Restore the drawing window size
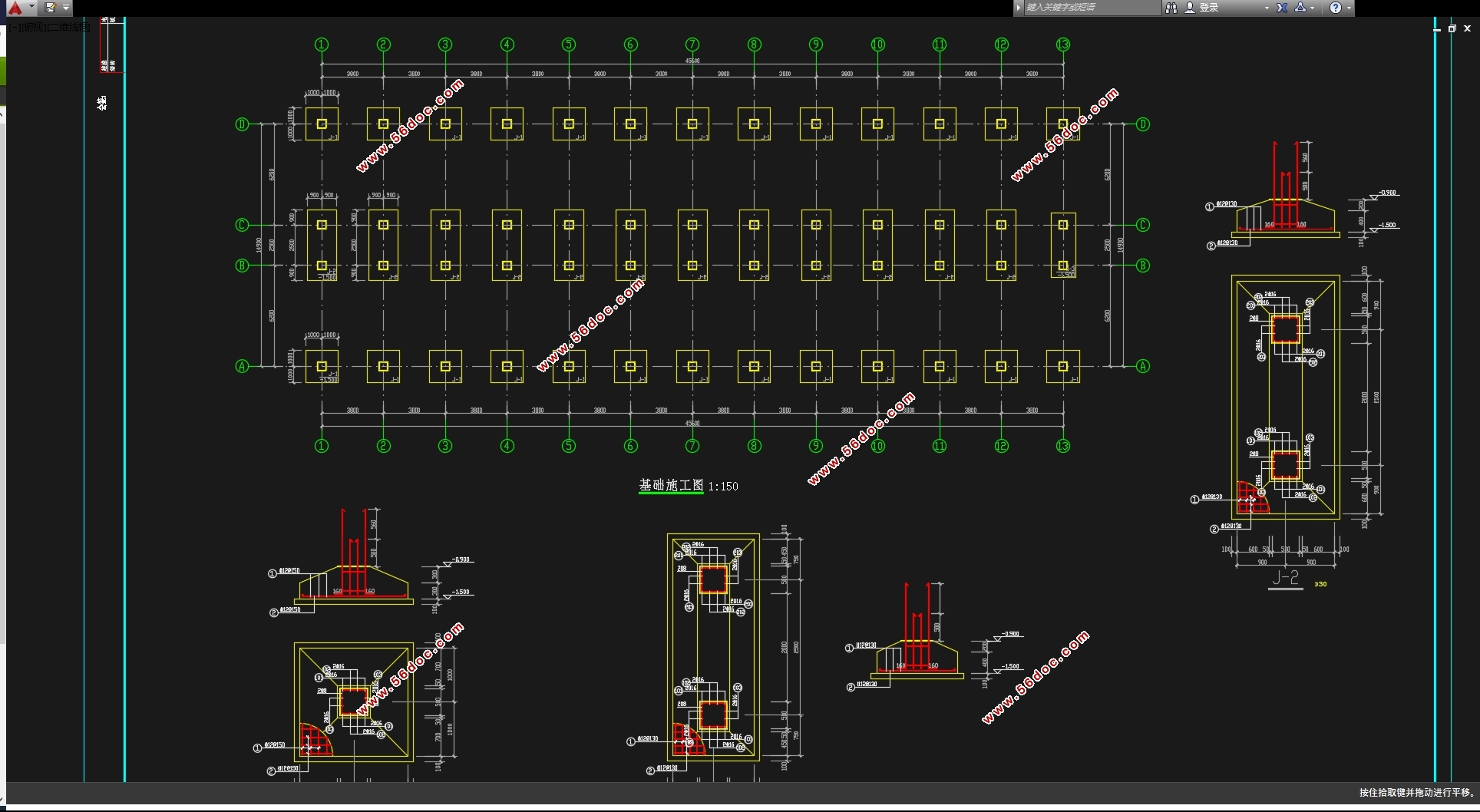Image resolution: width=1480 pixels, height=812 pixels. coord(1452,28)
